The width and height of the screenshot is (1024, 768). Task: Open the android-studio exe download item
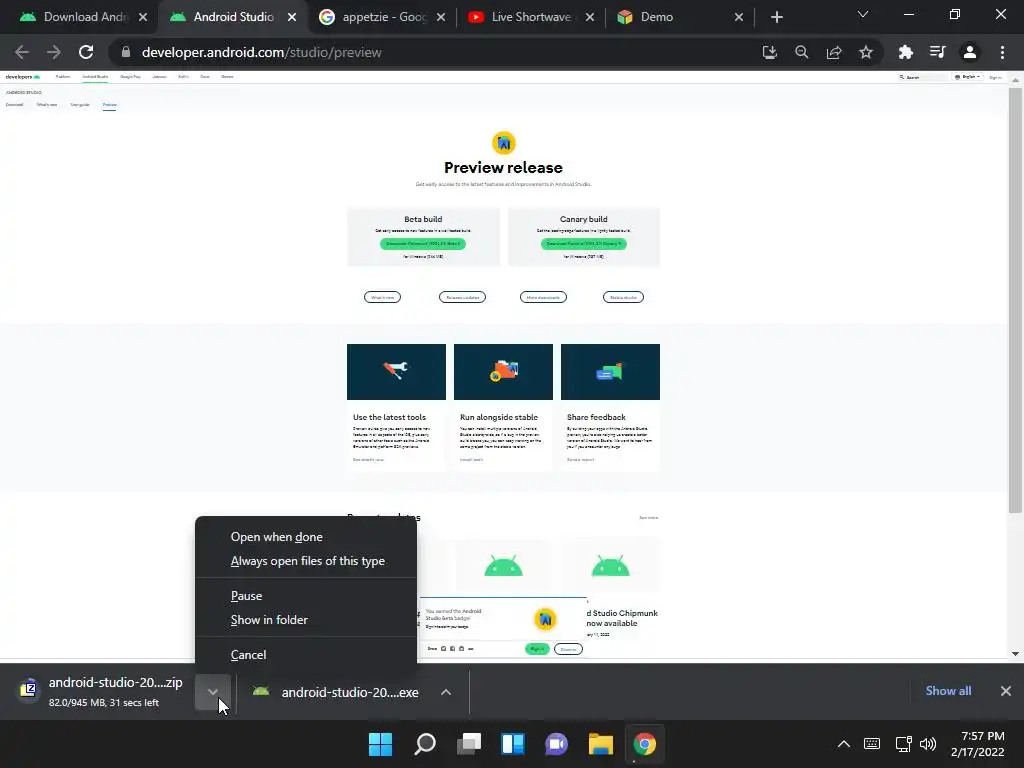click(337, 692)
